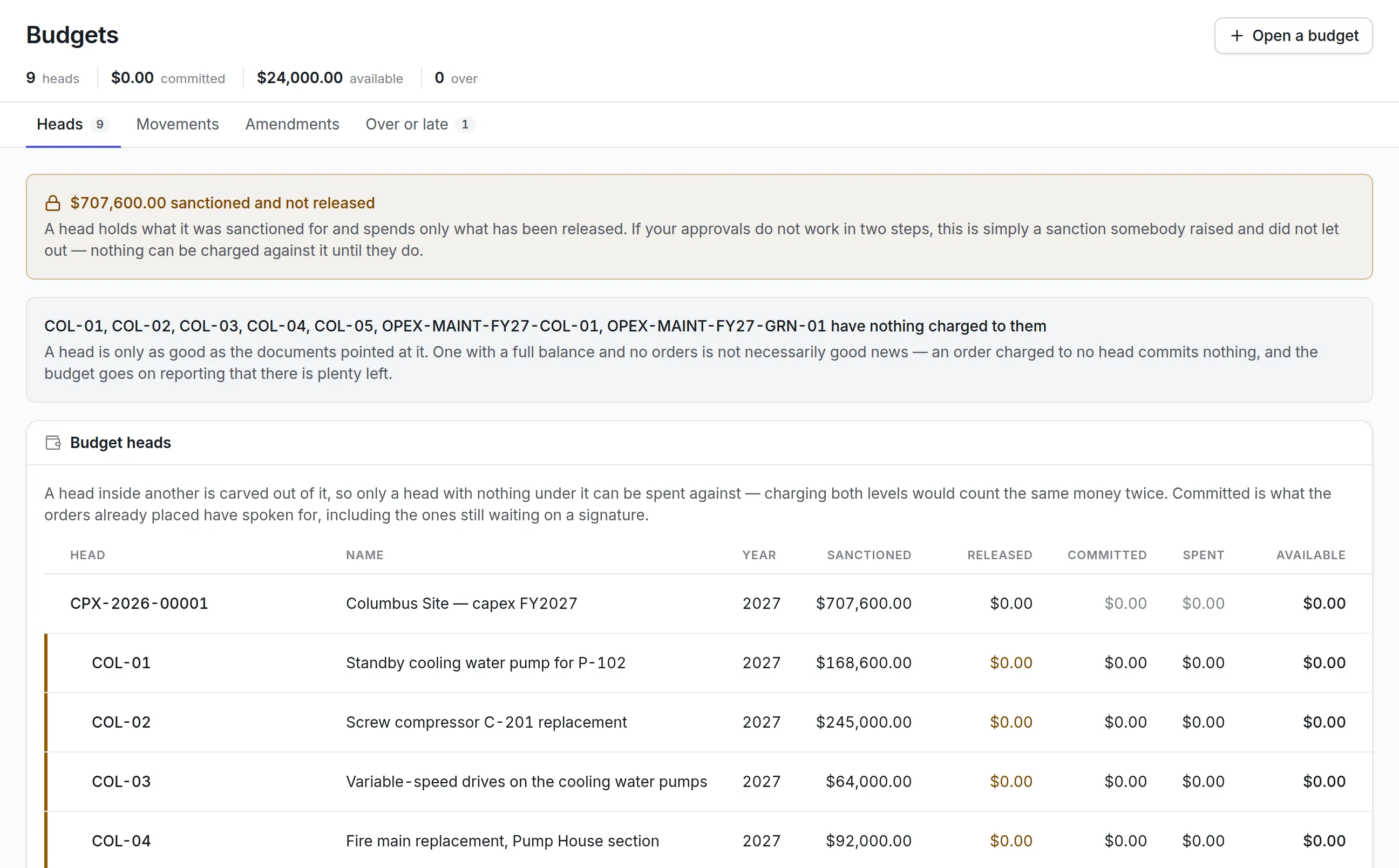Click the NAME column header
Screen dimensions: 1399x868
364,555
